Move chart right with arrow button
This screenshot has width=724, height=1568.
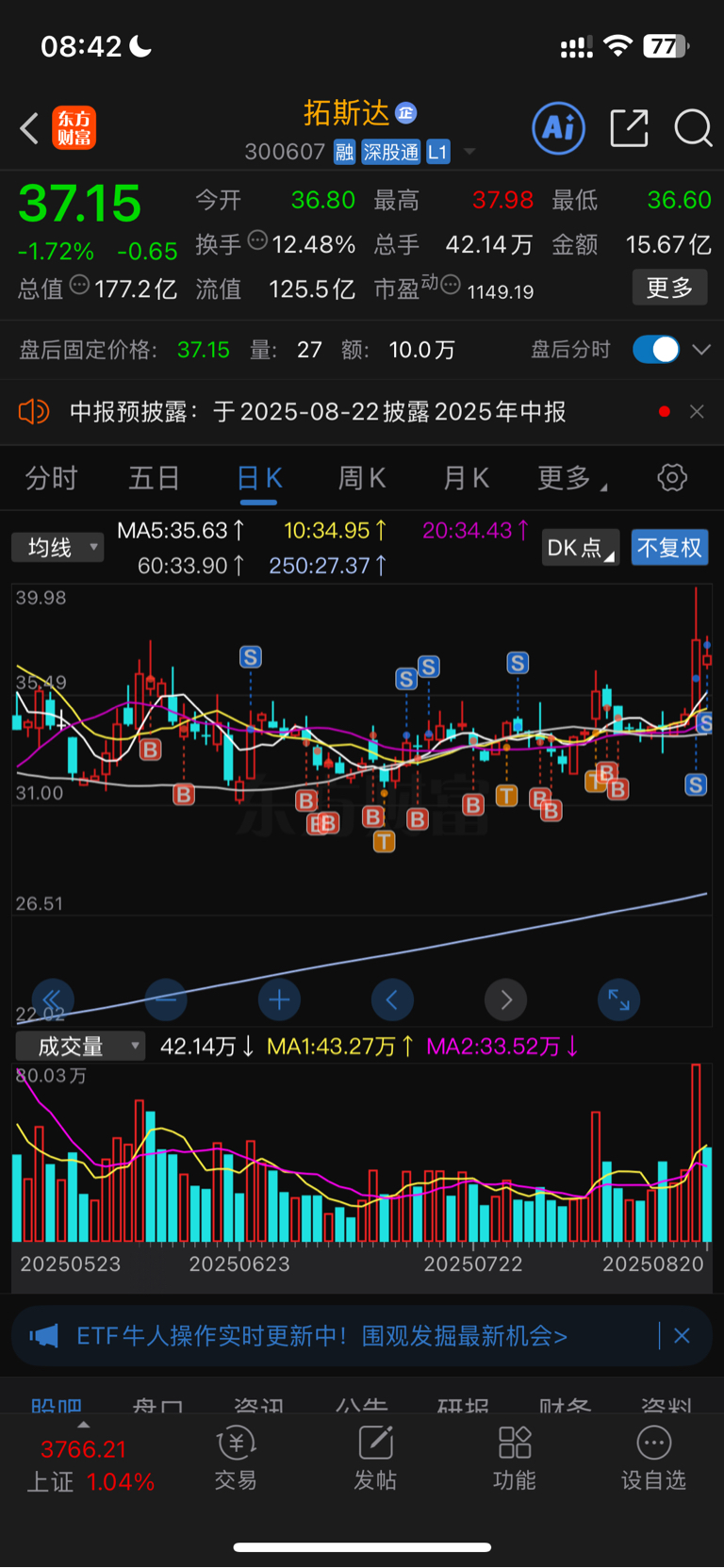click(x=506, y=999)
